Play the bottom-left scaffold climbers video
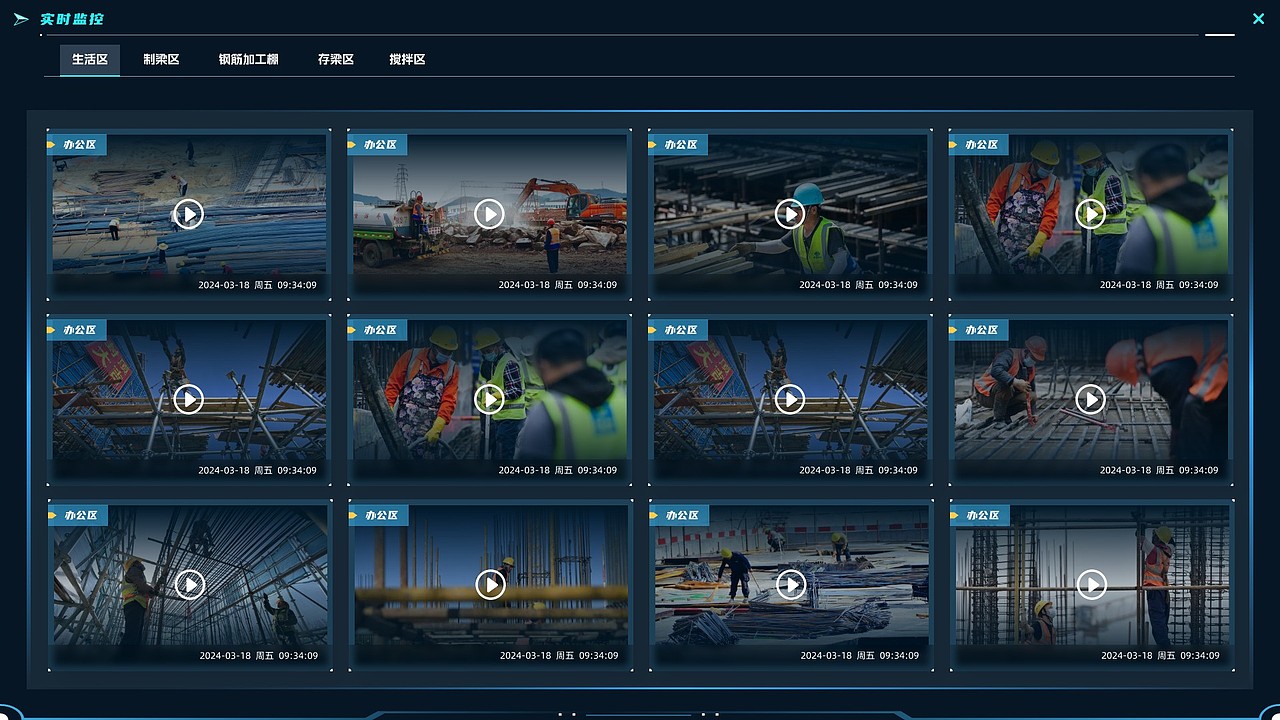Image resolution: width=1280 pixels, height=720 pixels. 189,585
